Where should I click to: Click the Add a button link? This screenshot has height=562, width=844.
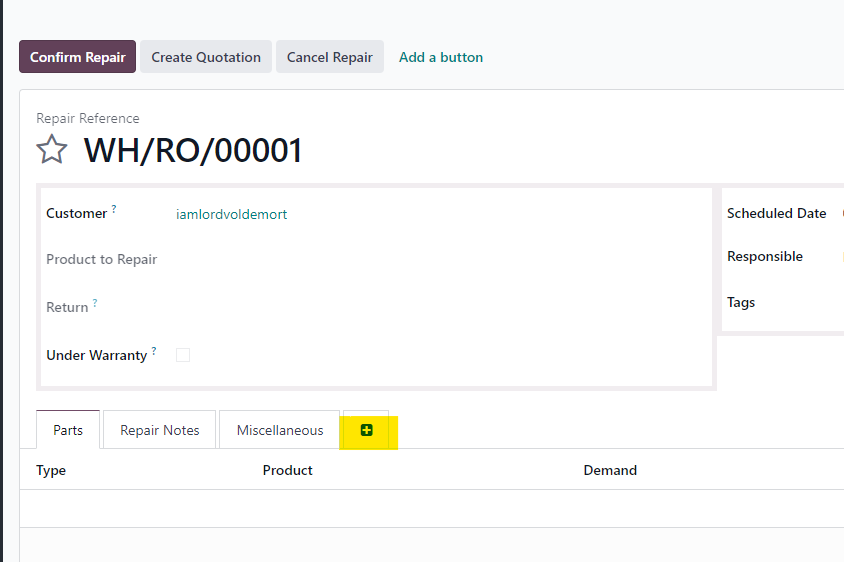[x=441, y=57]
